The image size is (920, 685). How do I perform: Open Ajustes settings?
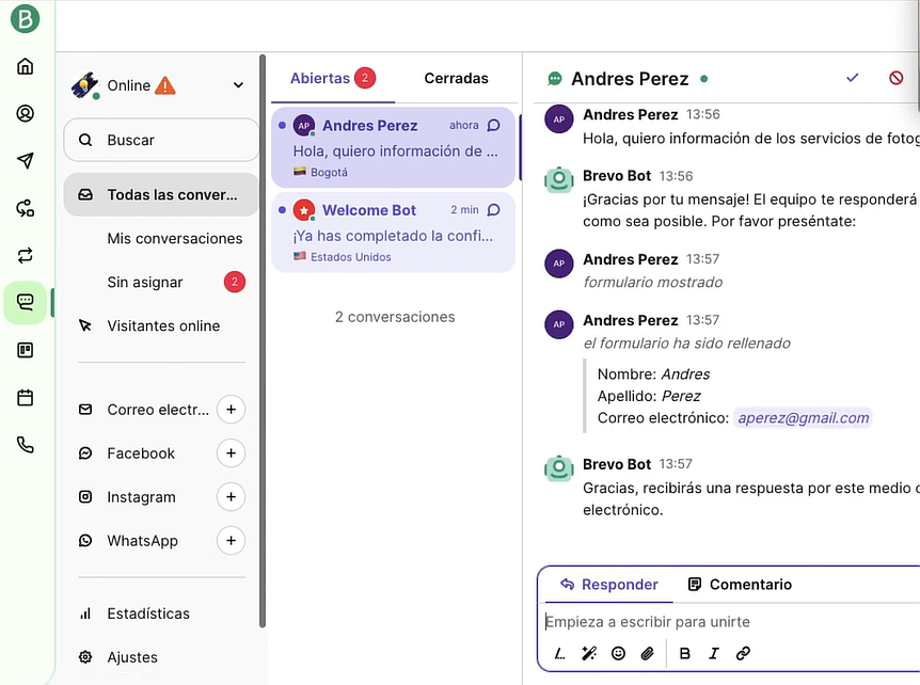[x=118, y=657]
